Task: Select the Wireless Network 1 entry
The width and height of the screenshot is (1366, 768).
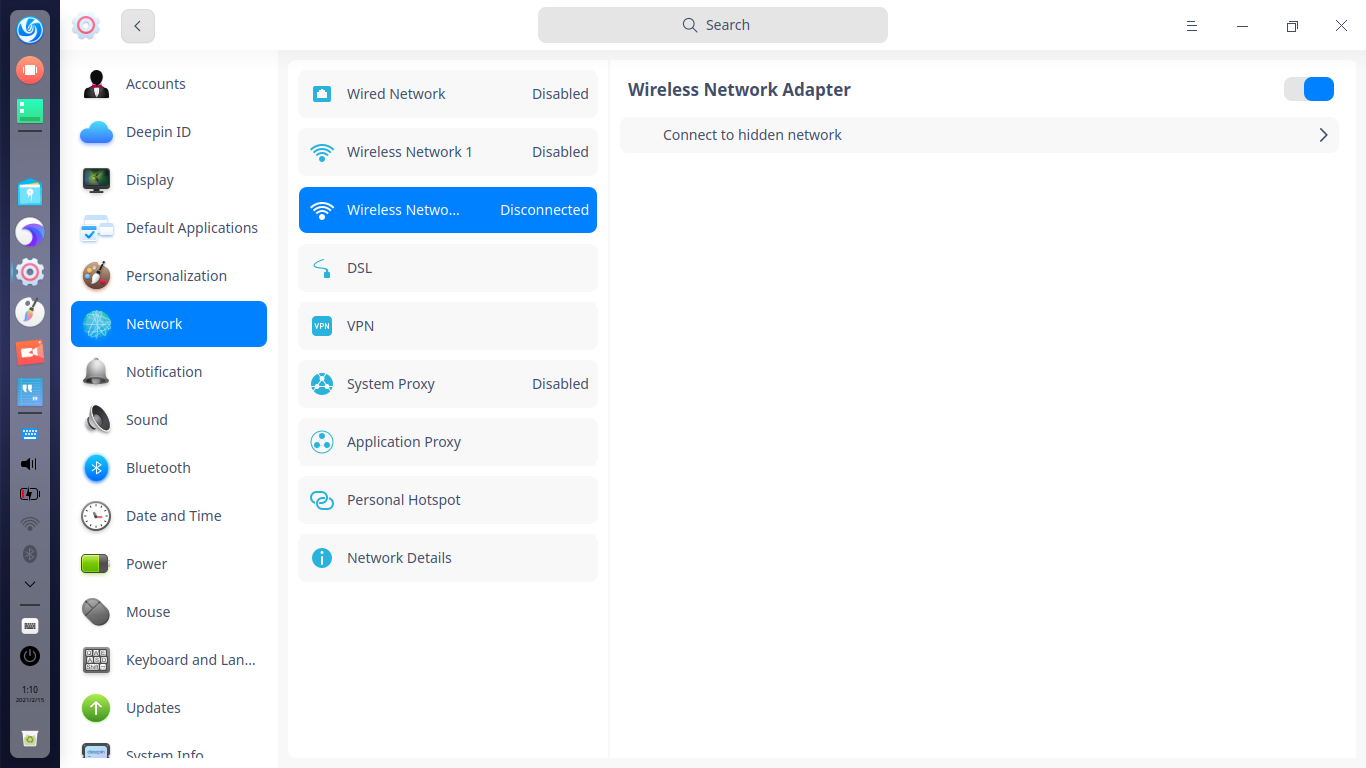Action: point(448,152)
